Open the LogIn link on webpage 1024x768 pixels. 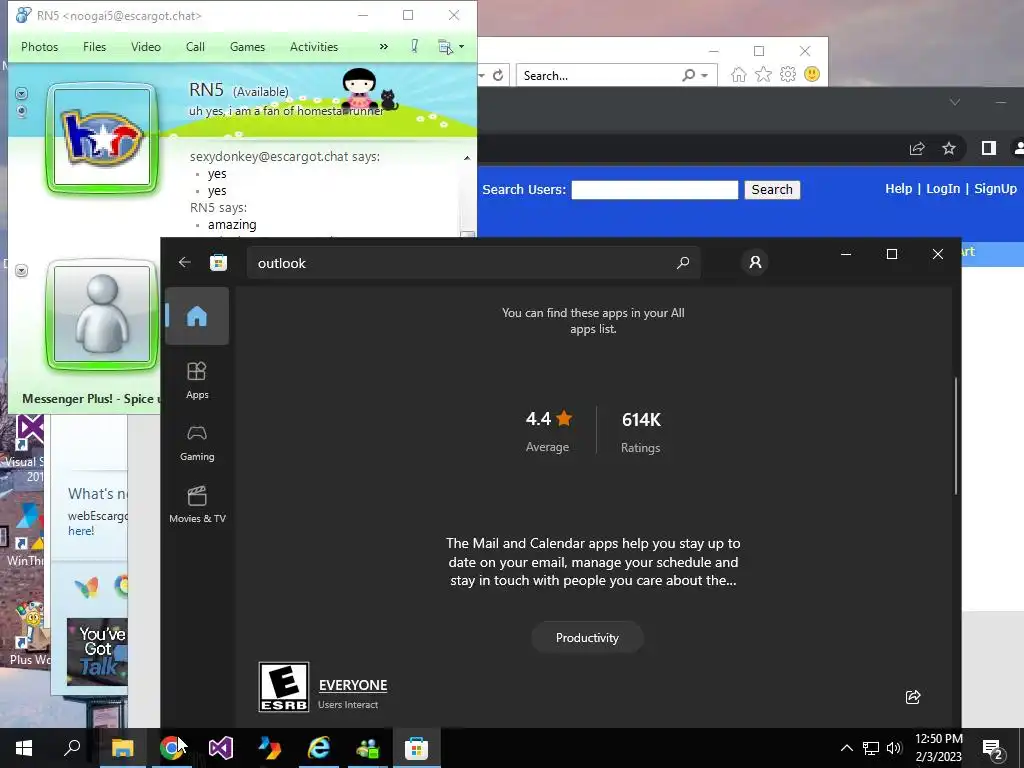coord(943,189)
